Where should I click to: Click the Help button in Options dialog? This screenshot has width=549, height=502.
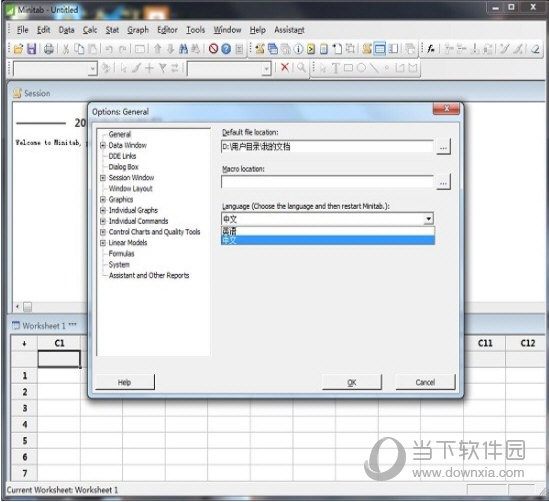[125, 382]
